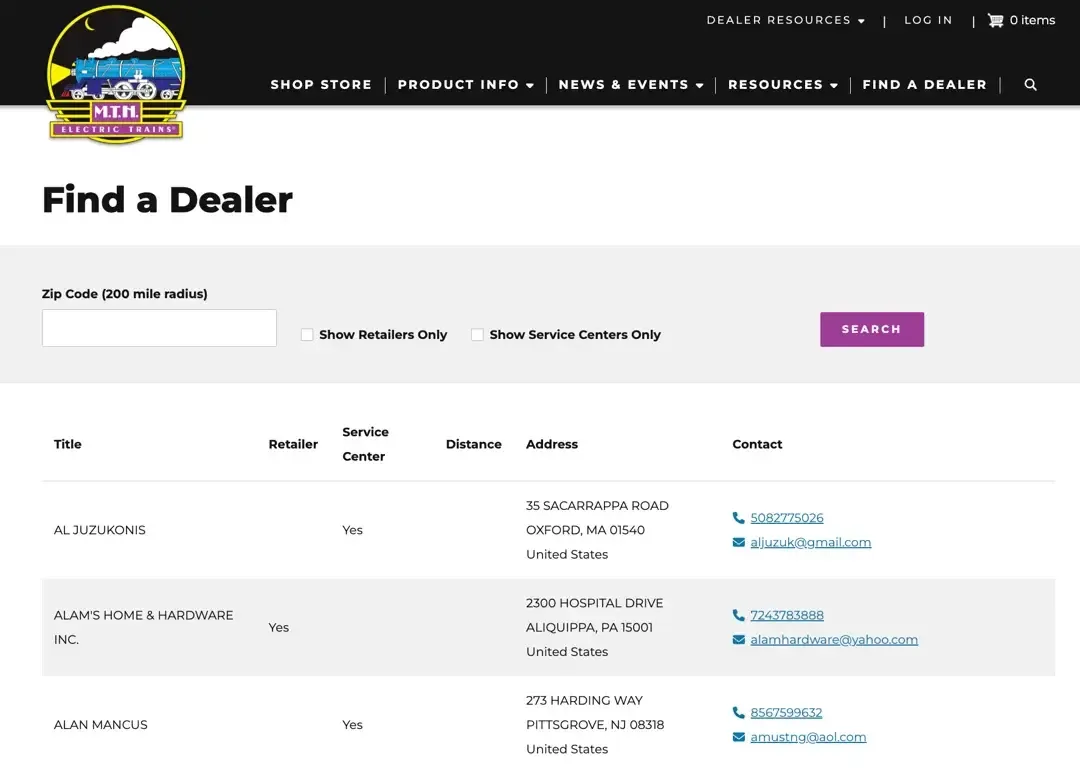
Task: Click the purple Search button
Action: click(x=872, y=329)
